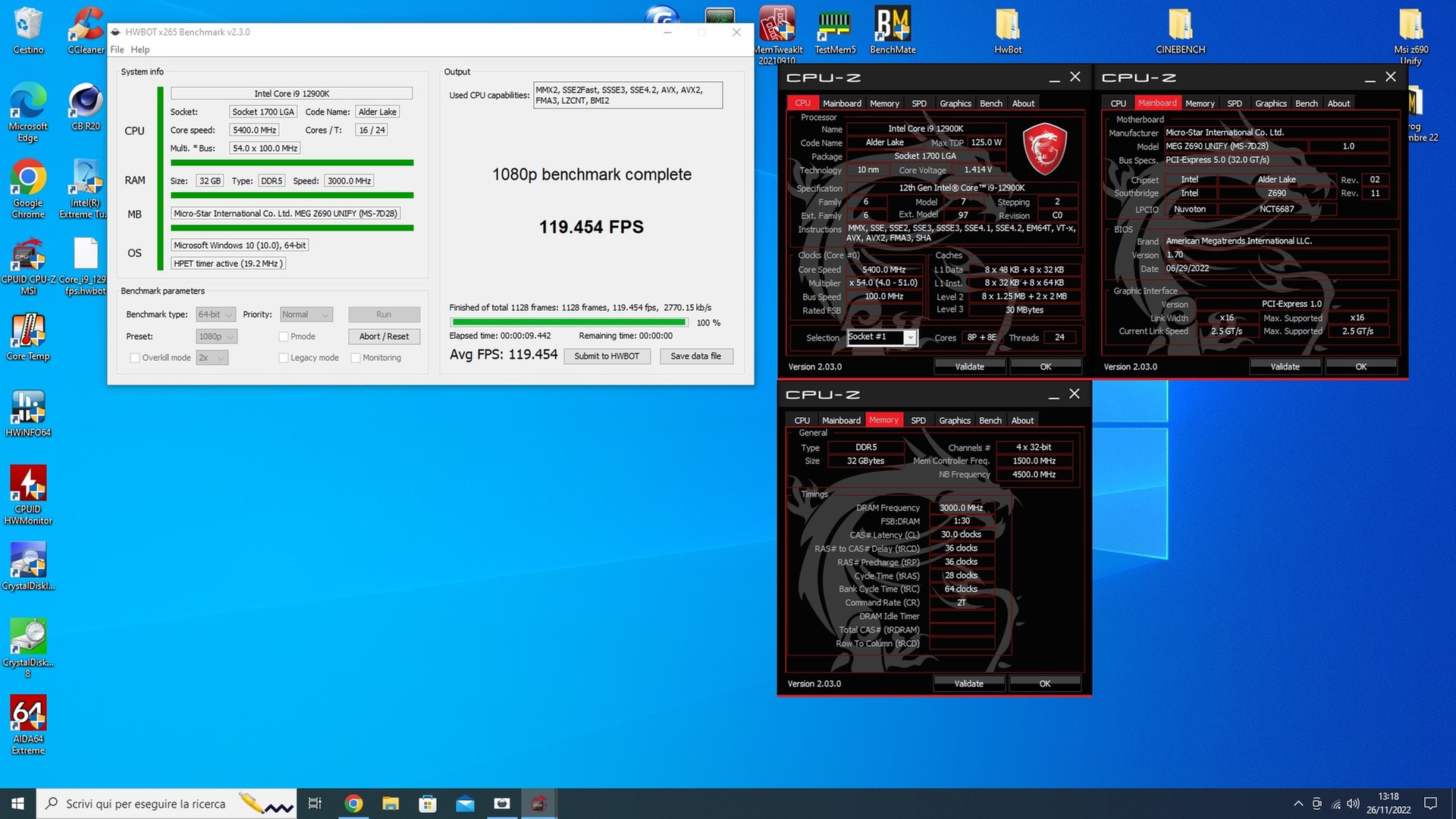Screen dimensions: 1456x819
Task: Launch CPUID HWMonitor desktop icon
Action: pos(28,496)
